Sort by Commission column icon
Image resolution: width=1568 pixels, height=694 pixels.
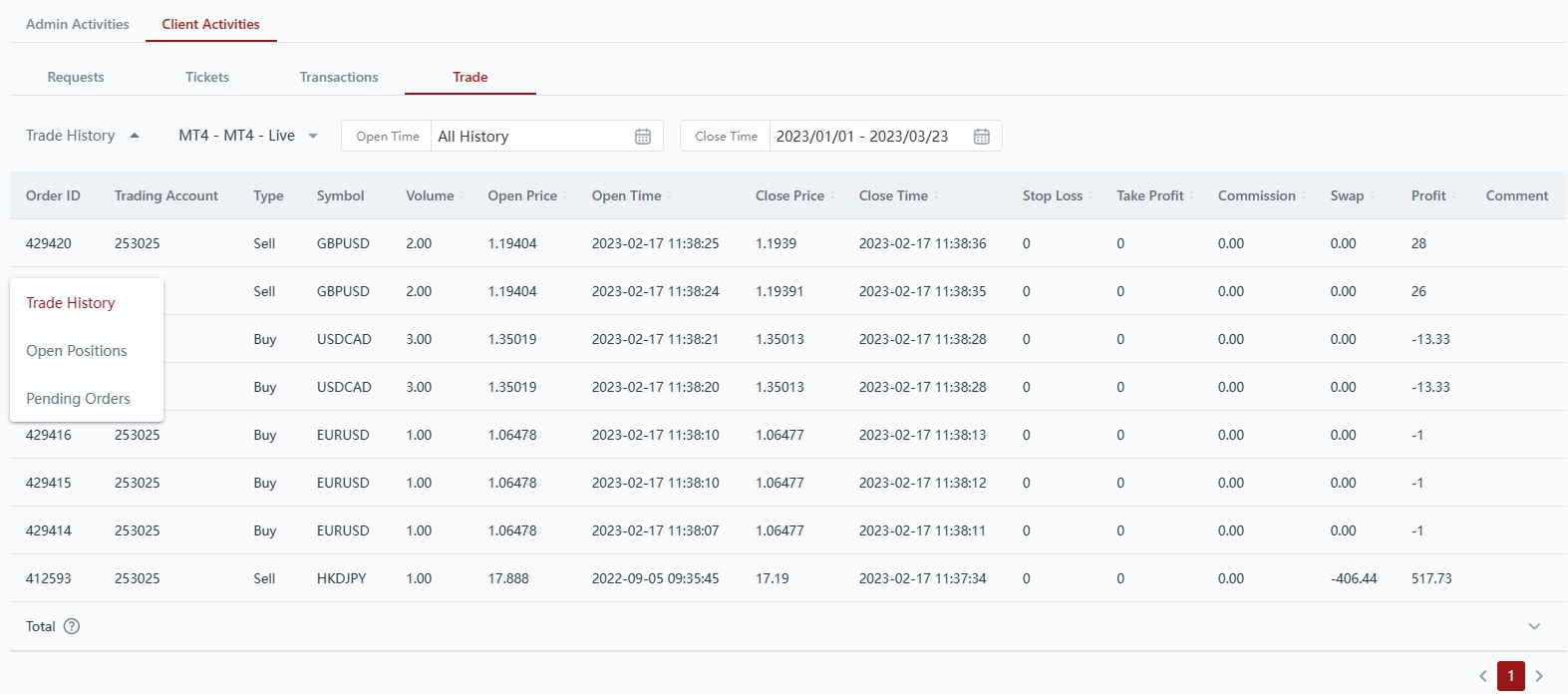pos(1304,196)
